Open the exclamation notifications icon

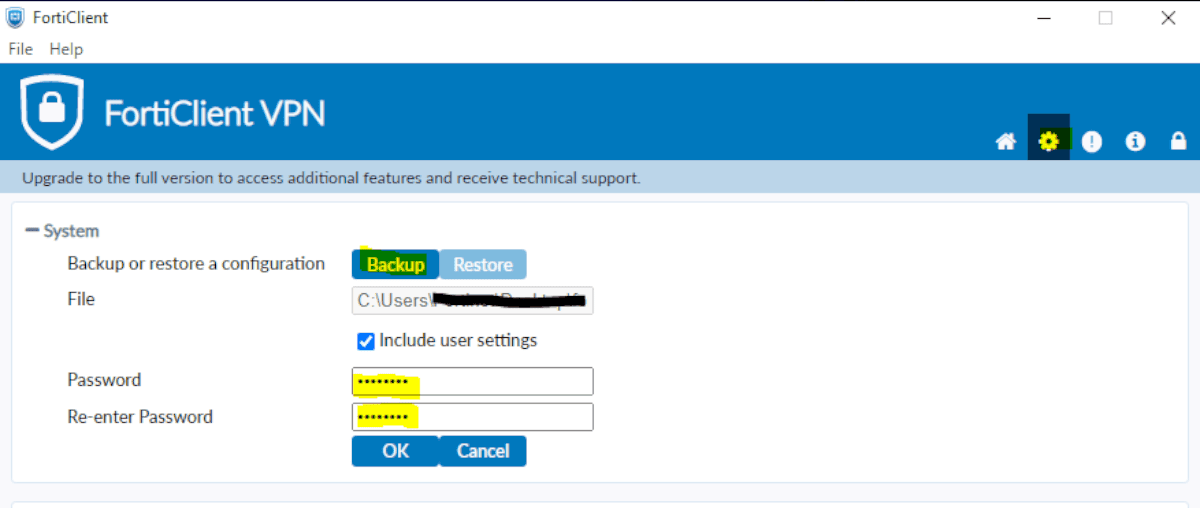tap(1092, 142)
